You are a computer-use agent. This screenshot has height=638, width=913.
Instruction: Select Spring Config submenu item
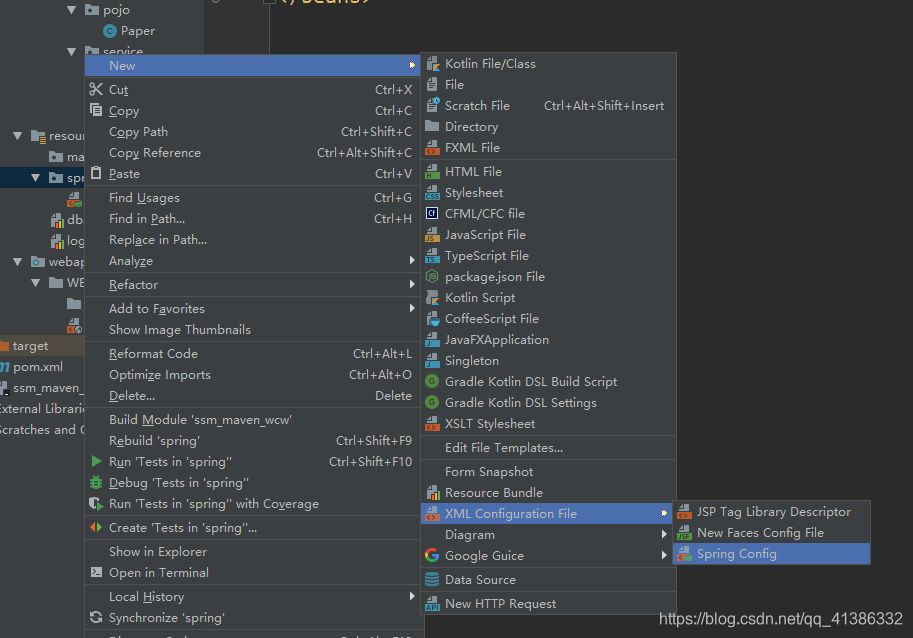(772, 554)
